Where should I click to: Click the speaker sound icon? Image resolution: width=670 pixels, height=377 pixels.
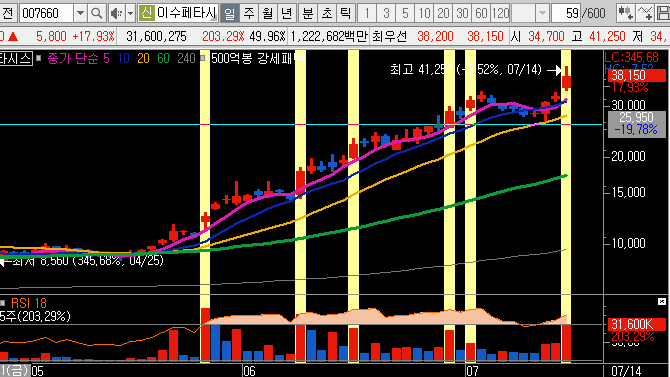(116, 13)
